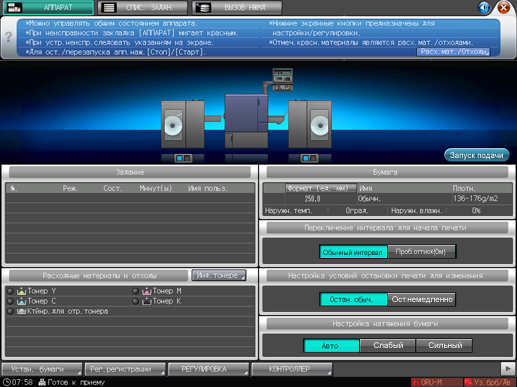Click the red Уз. бр6/Ув status indicator
Viewport: 517px width, 387px height.
[x=490, y=382]
